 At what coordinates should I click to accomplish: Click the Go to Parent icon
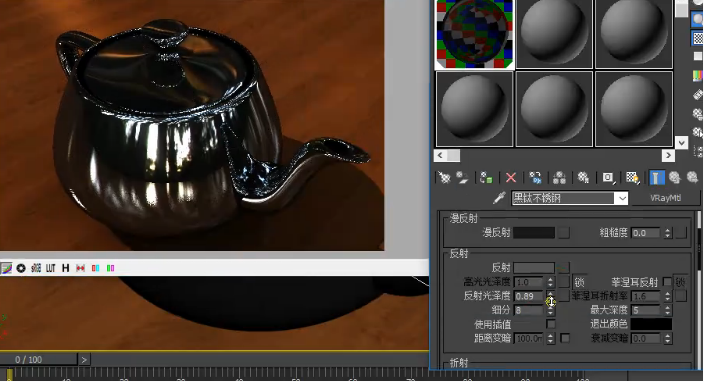(x=674, y=178)
